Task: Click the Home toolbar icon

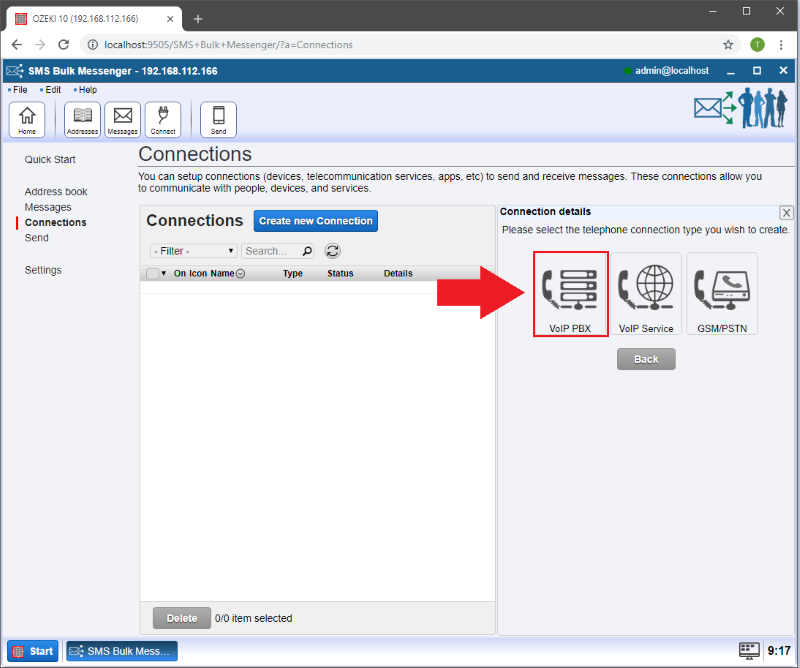Action: click(27, 119)
